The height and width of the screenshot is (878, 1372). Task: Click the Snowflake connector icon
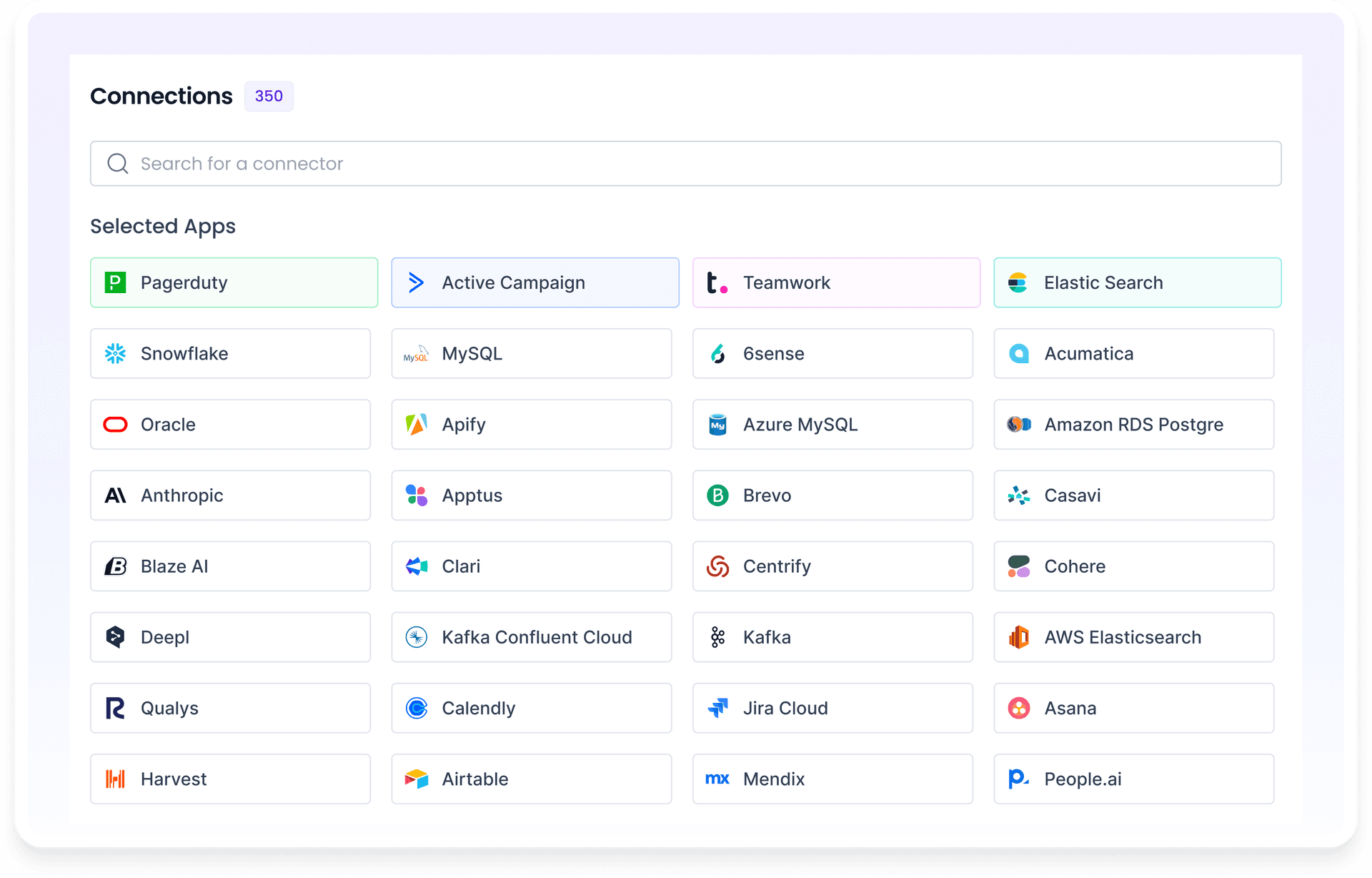tap(116, 353)
